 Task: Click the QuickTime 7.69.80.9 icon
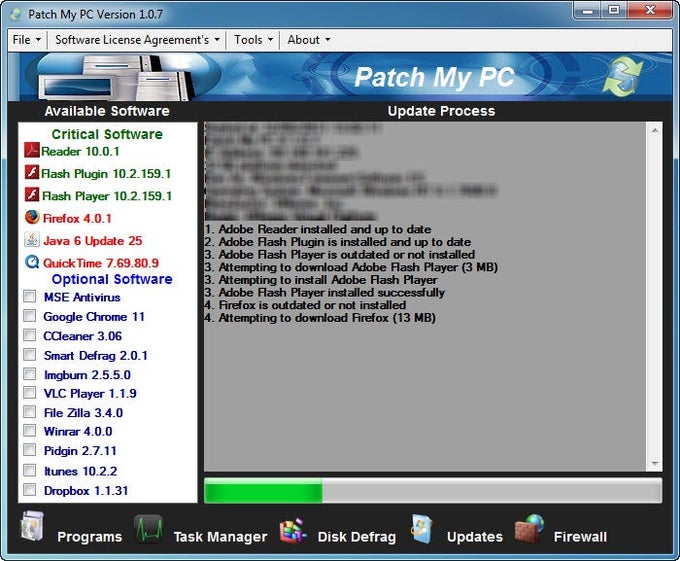tap(32, 262)
